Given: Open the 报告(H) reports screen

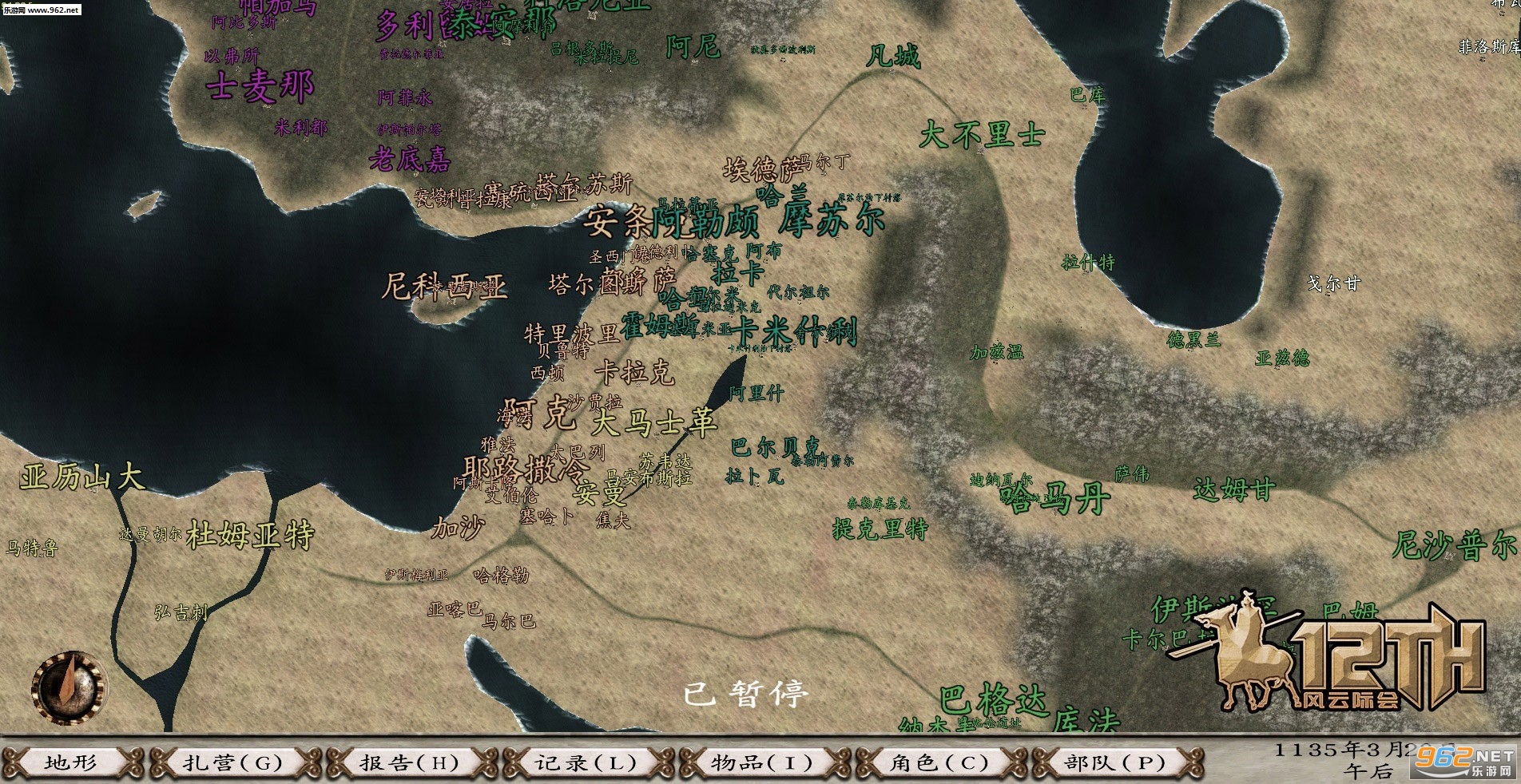Looking at the screenshot, I should click(x=410, y=762).
